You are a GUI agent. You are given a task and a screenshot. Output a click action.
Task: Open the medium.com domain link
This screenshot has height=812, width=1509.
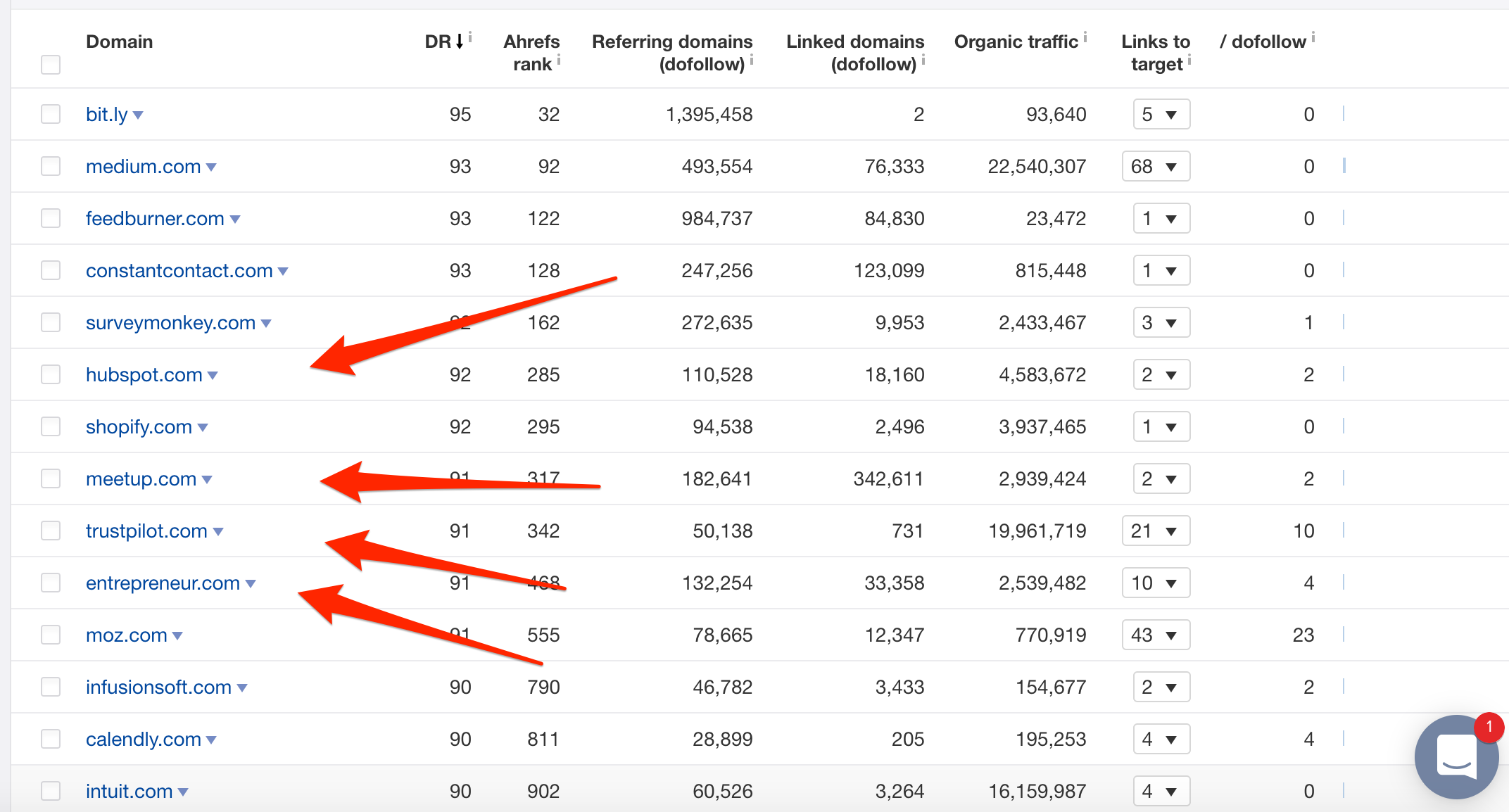pos(144,166)
